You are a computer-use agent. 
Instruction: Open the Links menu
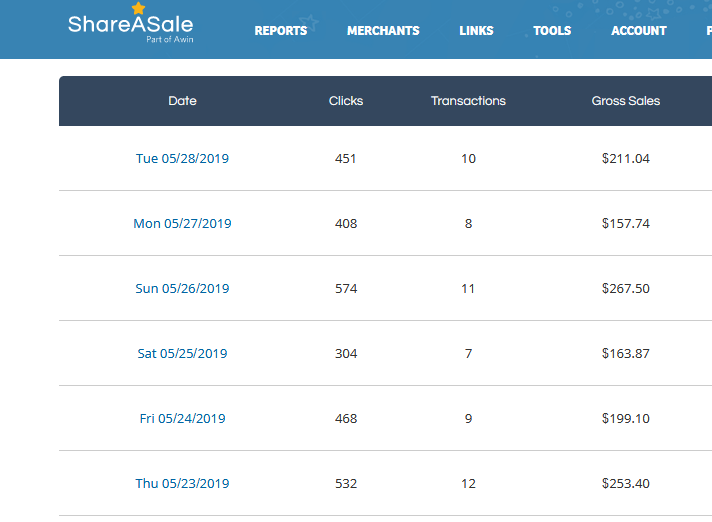pyautogui.click(x=476, y=30)
